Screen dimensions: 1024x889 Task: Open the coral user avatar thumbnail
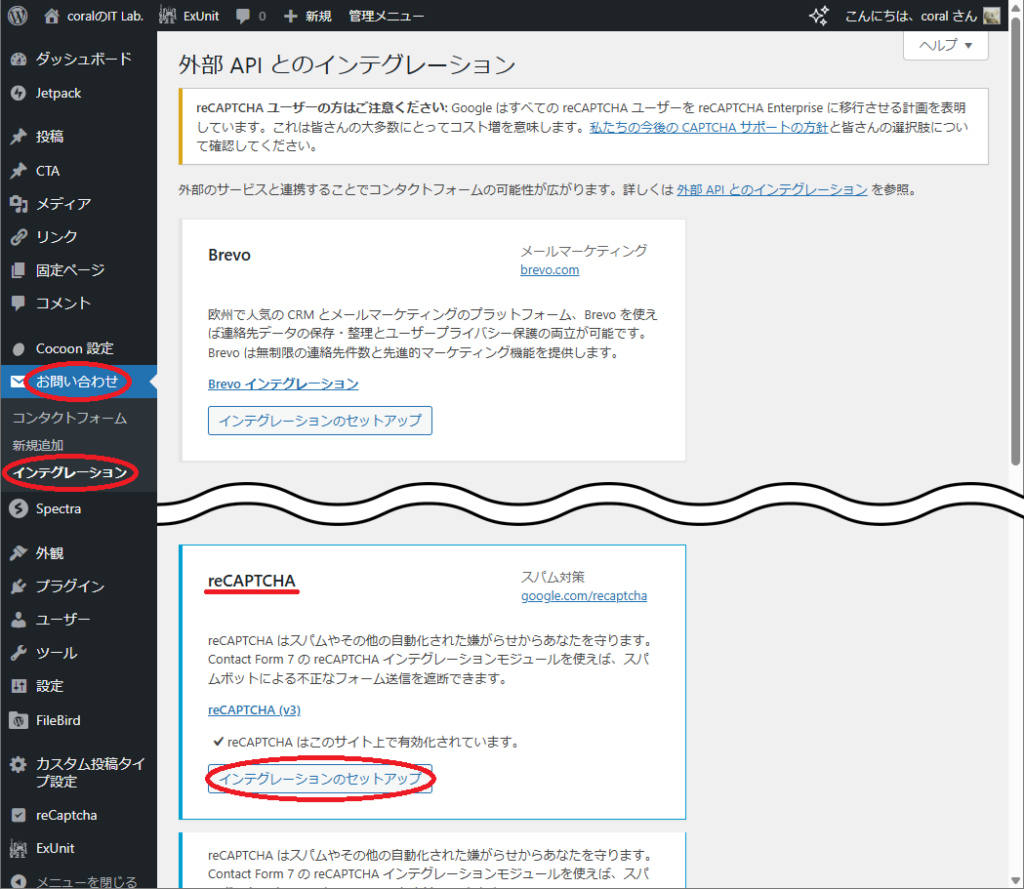click(x=991, y=16)
